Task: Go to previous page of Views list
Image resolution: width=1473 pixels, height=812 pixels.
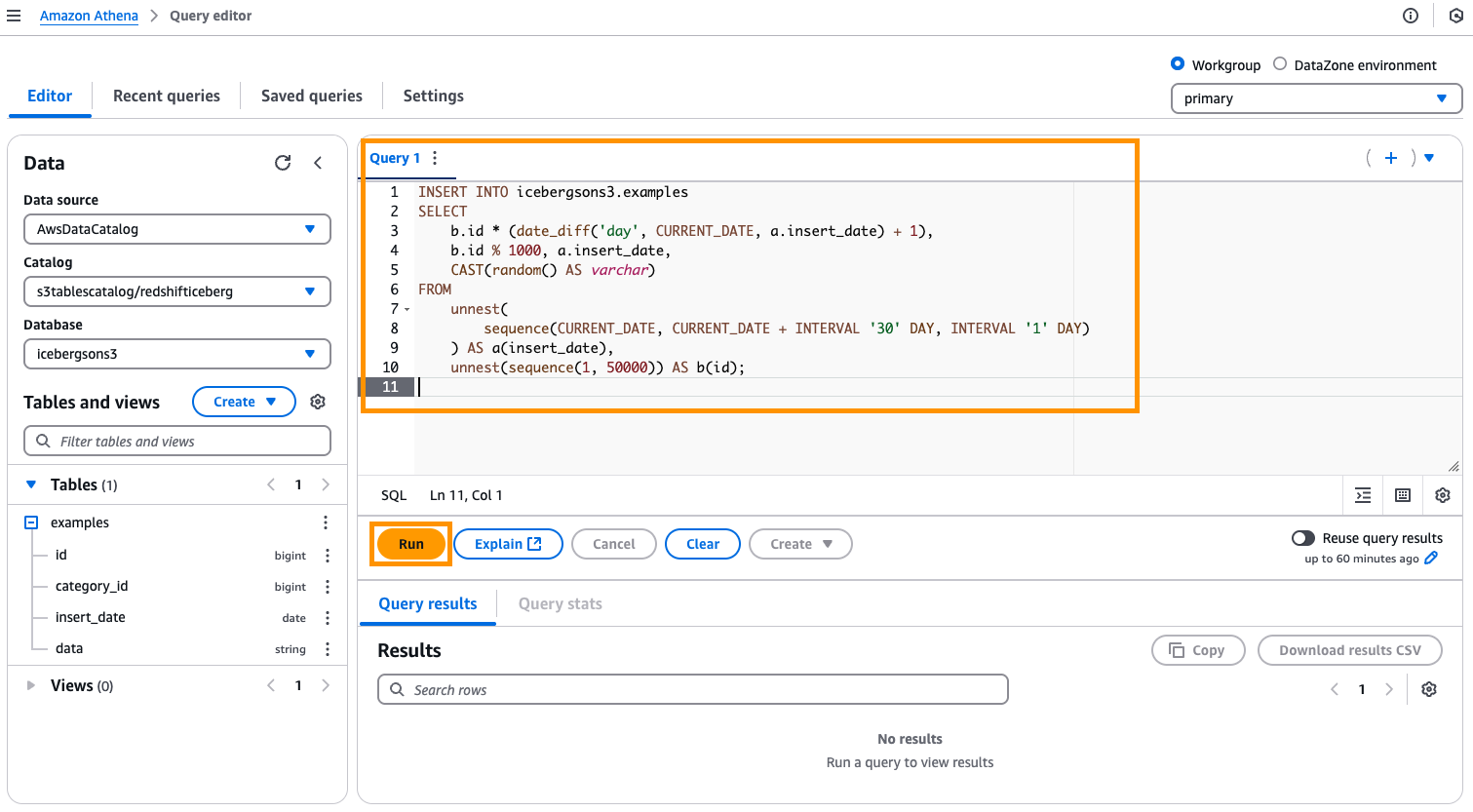Action: tap(271, 685)
